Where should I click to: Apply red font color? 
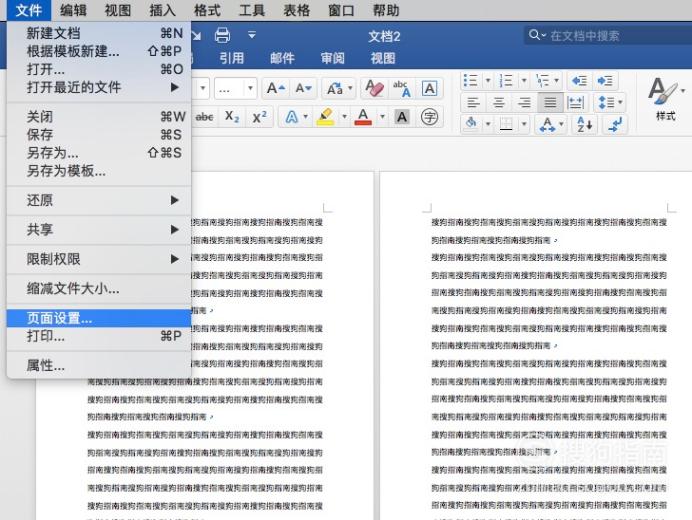click(363, 117)
